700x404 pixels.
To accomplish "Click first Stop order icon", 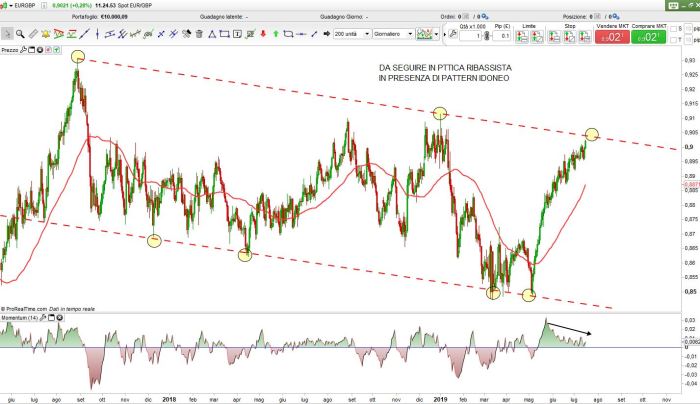I will point(554,37).
